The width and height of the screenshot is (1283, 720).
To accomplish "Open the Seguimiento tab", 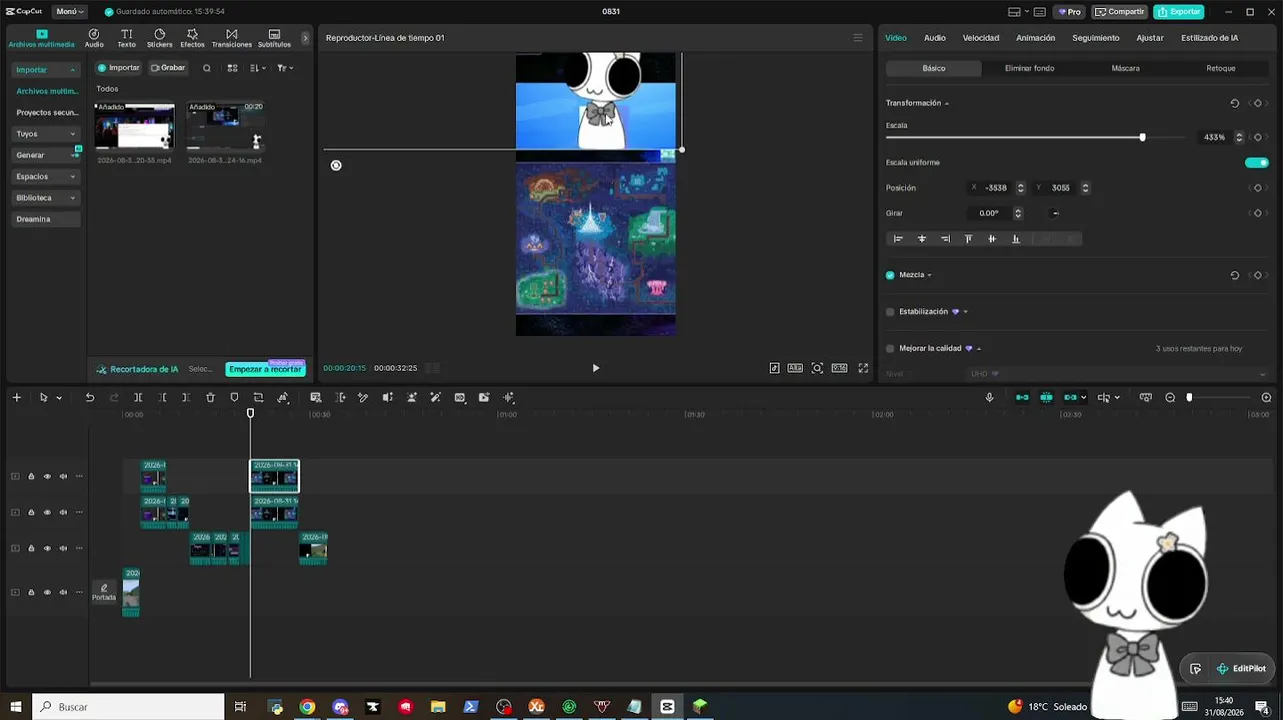I will click(1096, 38).
